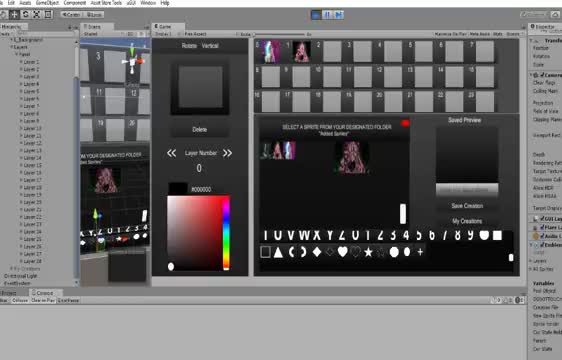Image resolution: width=562 pixels, height=360 pixels.
Task: Click the Save Creation button
Action: (x=467, y=206)
